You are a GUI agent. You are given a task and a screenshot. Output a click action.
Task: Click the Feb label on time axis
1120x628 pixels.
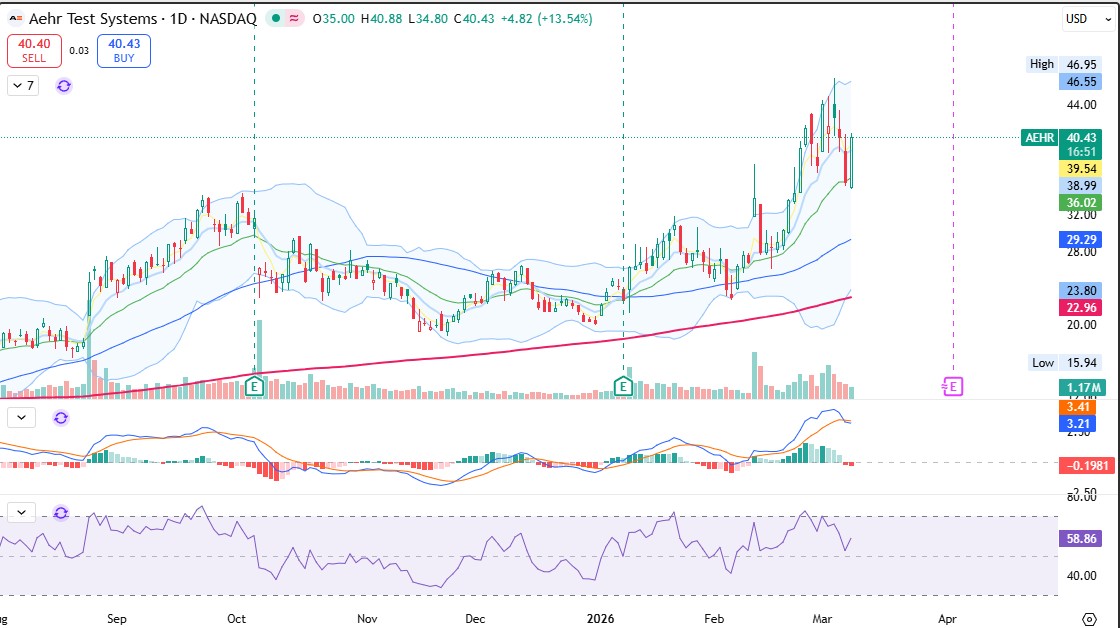point(714,619)
